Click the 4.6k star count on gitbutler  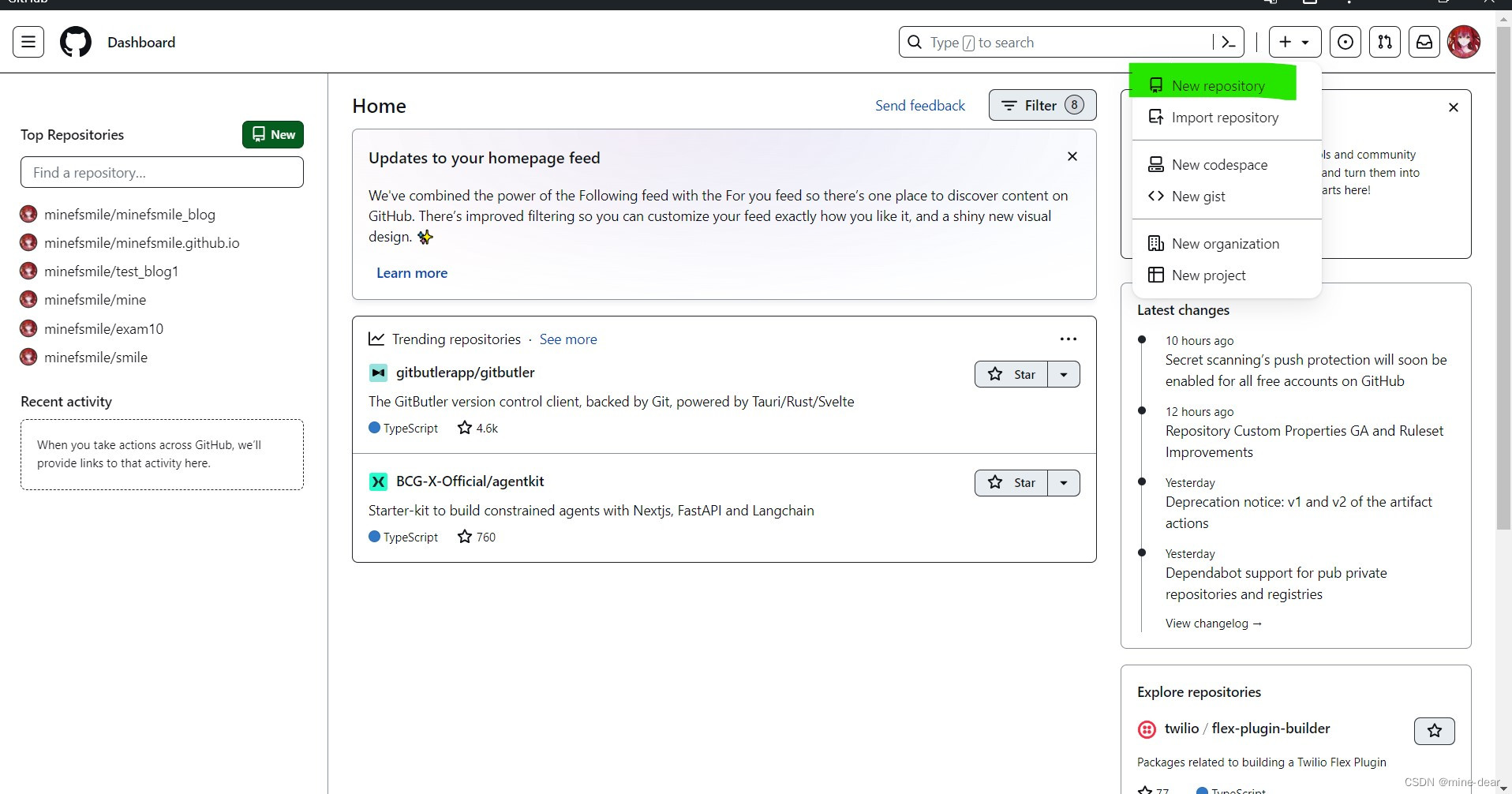tap(478, 428)
